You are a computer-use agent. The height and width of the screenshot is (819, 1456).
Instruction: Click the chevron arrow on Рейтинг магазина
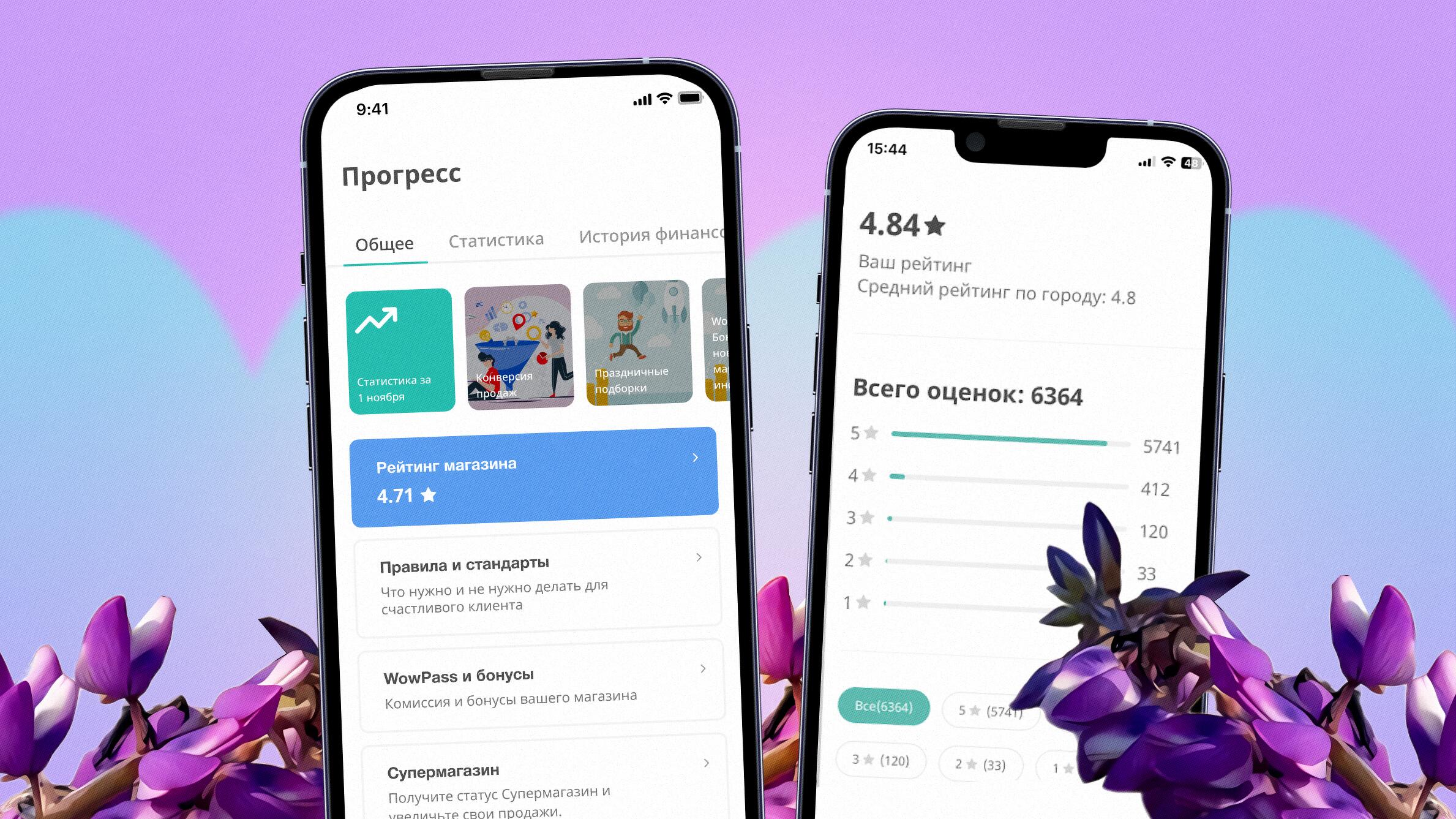(x=696, y=457)
